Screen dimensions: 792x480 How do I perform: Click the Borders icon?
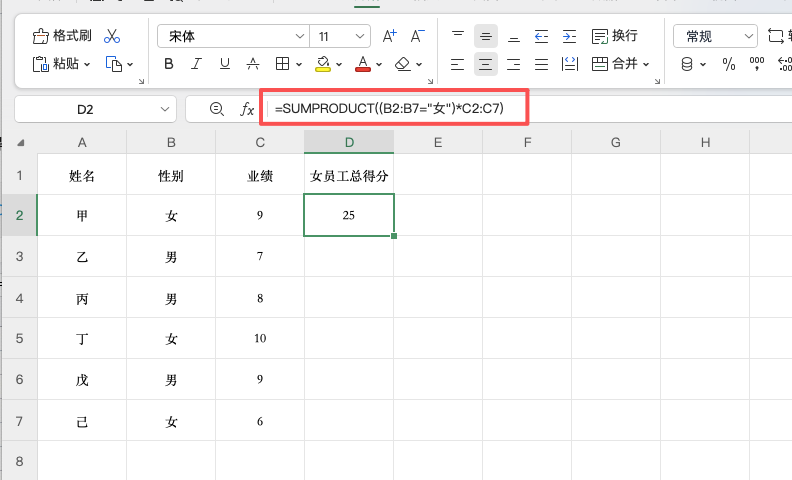coord(282,64)
